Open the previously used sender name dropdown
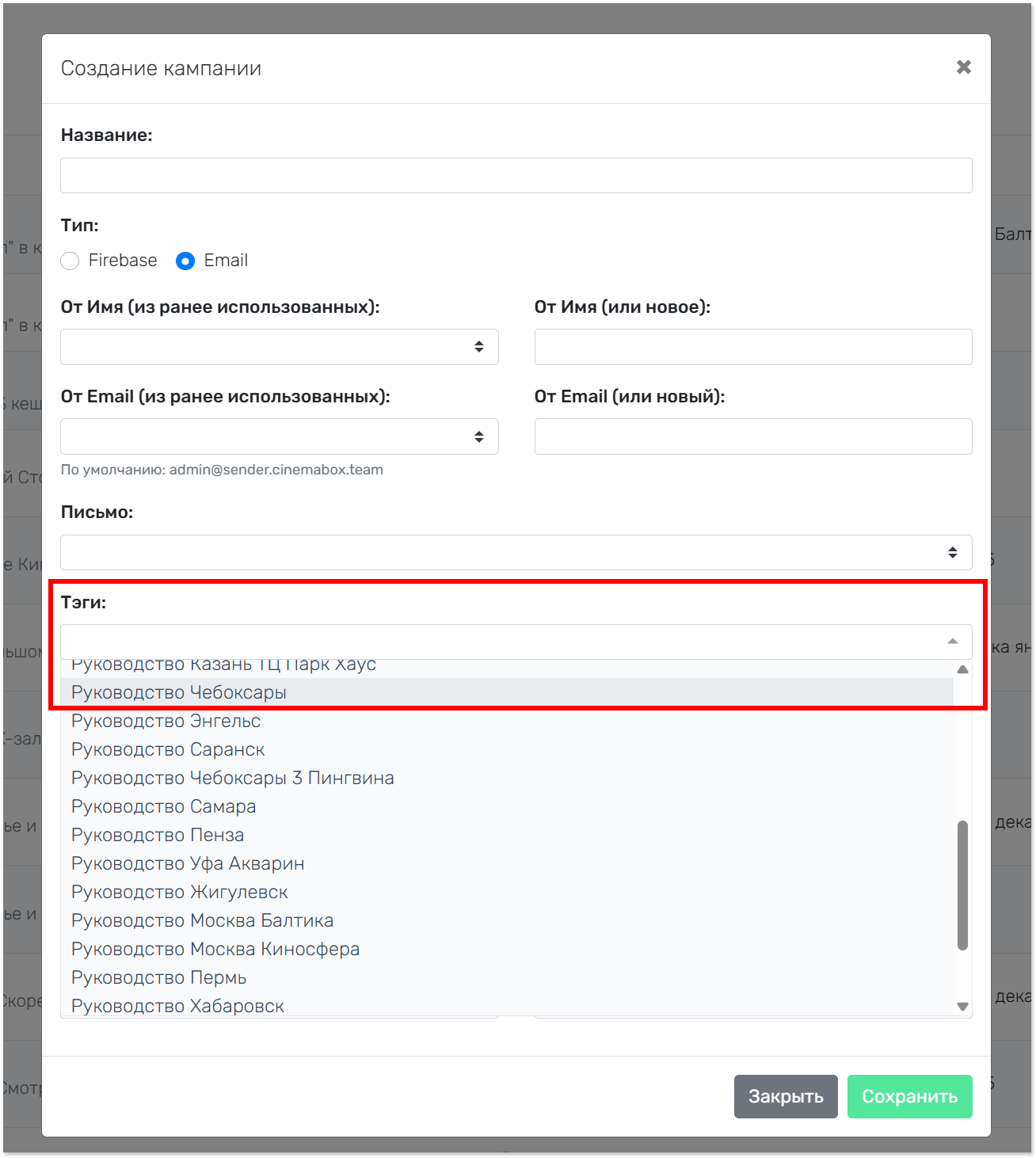The width and height of the screenshot is (1036, 1158). pyautogui.click(x=279, y=347)
